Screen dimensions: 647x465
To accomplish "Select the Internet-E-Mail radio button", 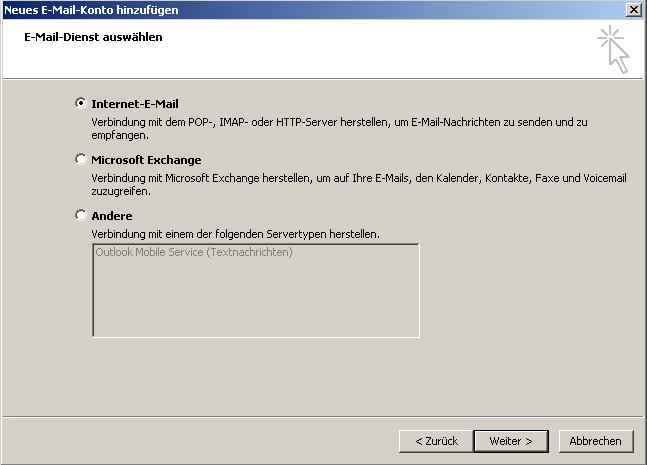I will [x=81, y=103].
